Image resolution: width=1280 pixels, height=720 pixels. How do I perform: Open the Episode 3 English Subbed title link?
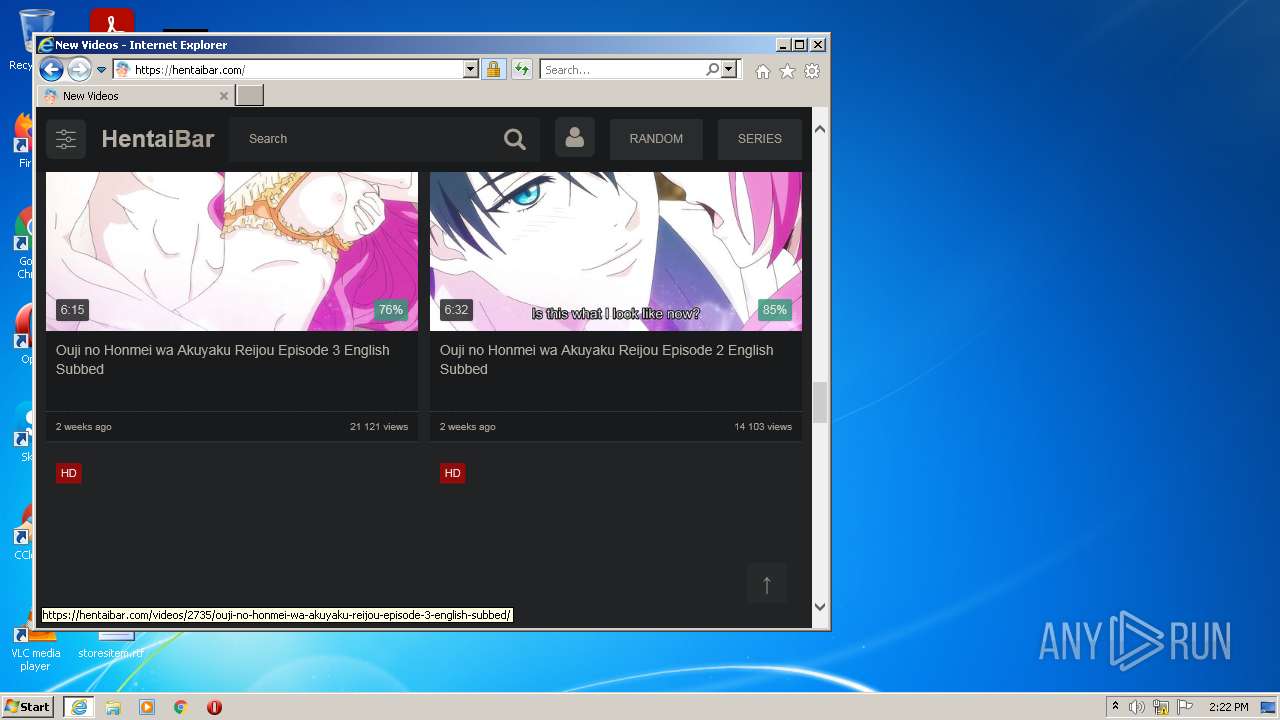[x=223, y=359]
